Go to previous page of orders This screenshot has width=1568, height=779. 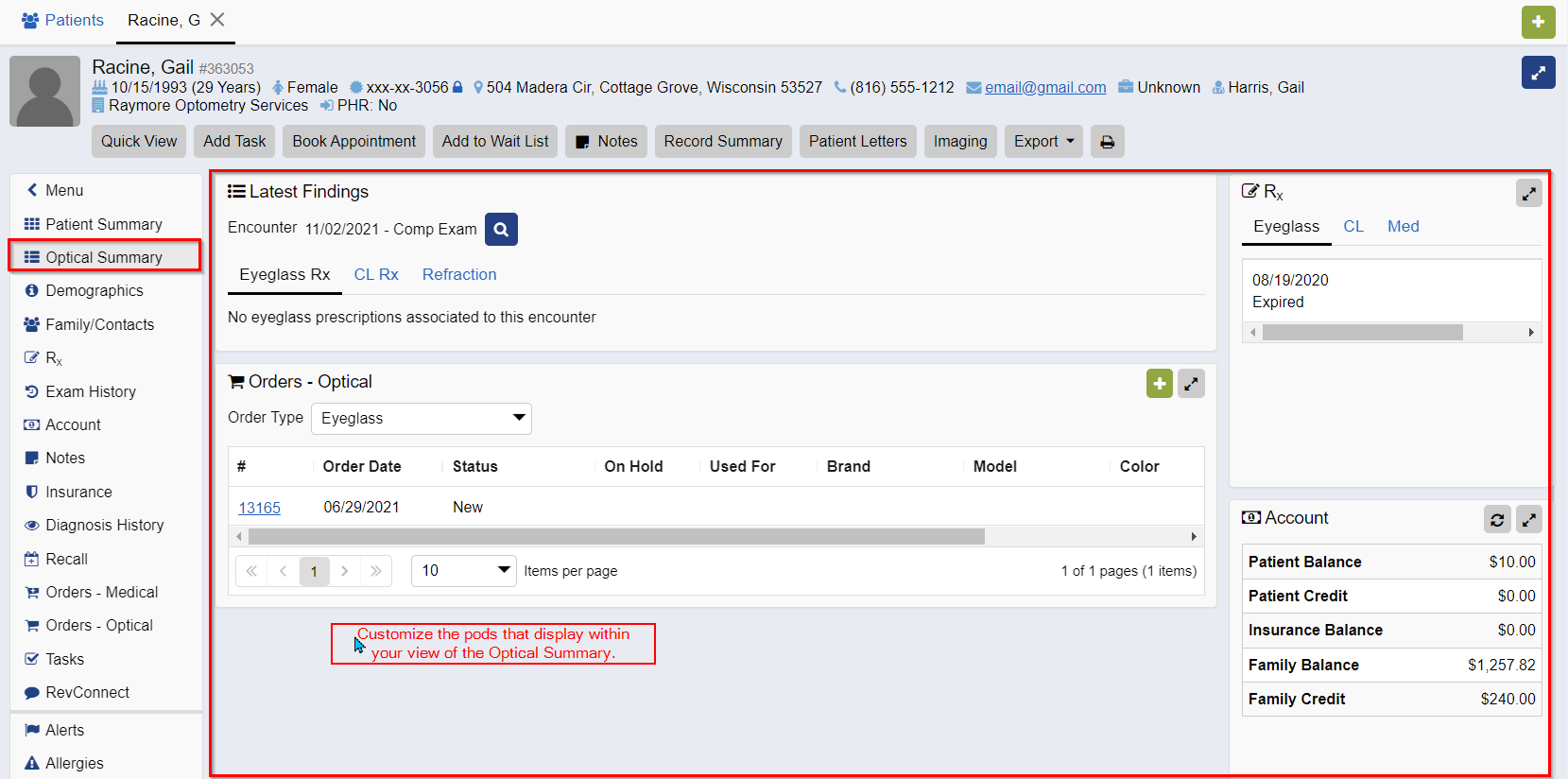[x=283, y=571]
